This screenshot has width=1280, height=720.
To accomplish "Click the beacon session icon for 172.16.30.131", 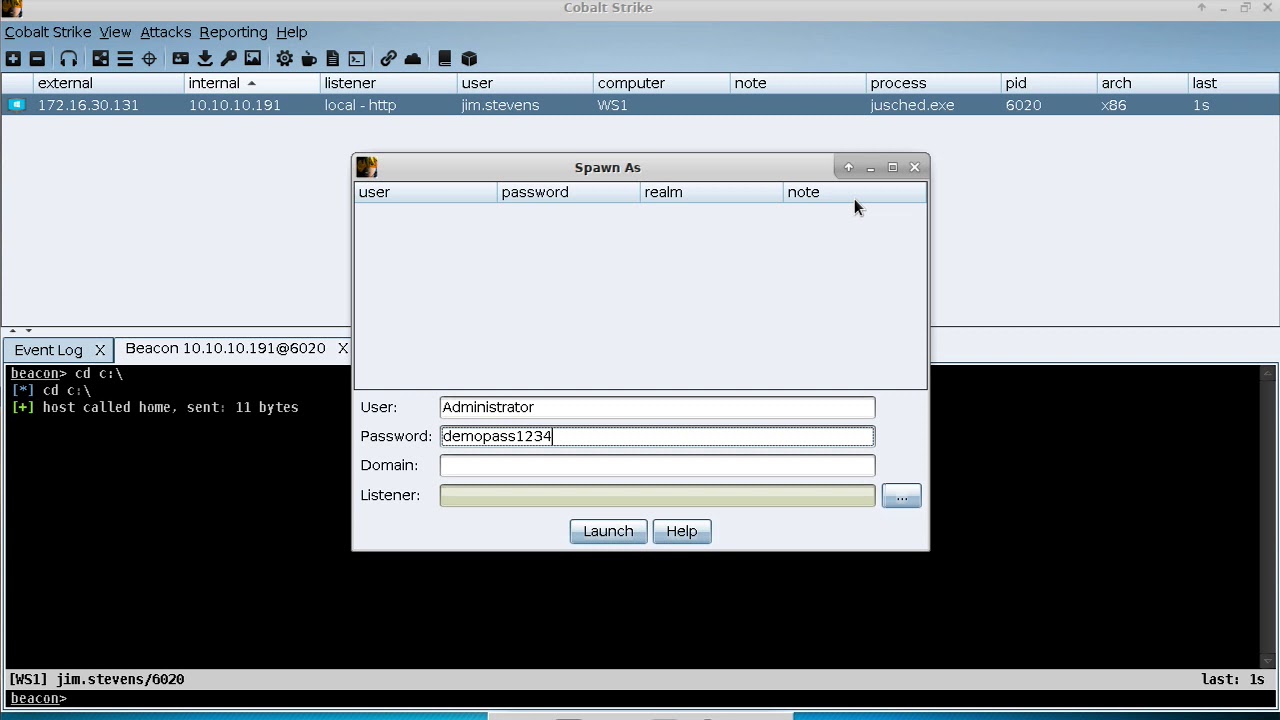I will (x=16, y=105).
